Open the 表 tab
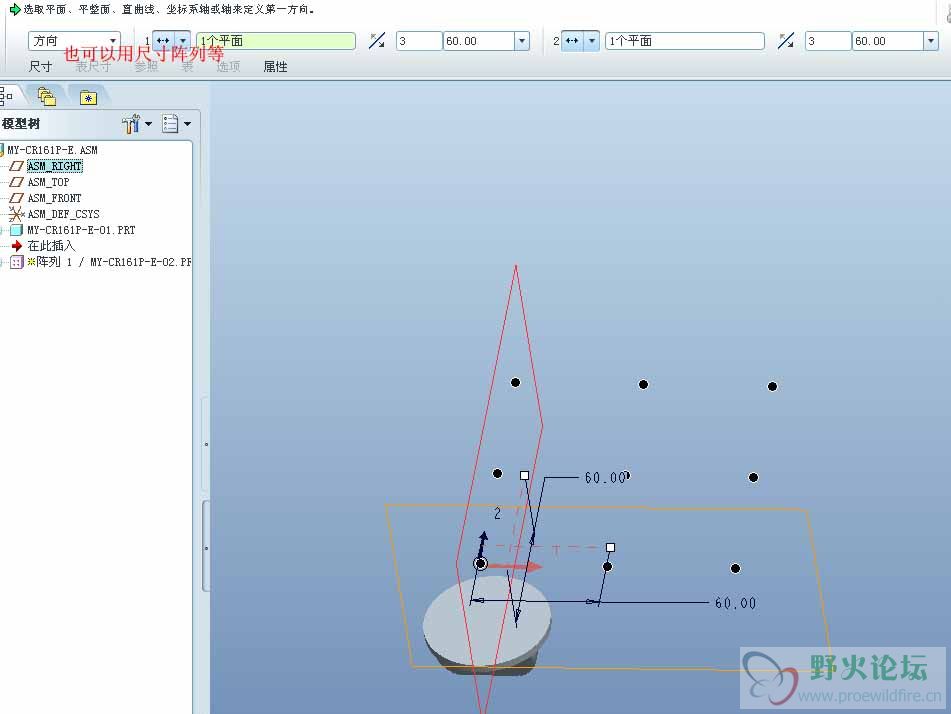Screen dimensions: 951x714 [187, 67]
